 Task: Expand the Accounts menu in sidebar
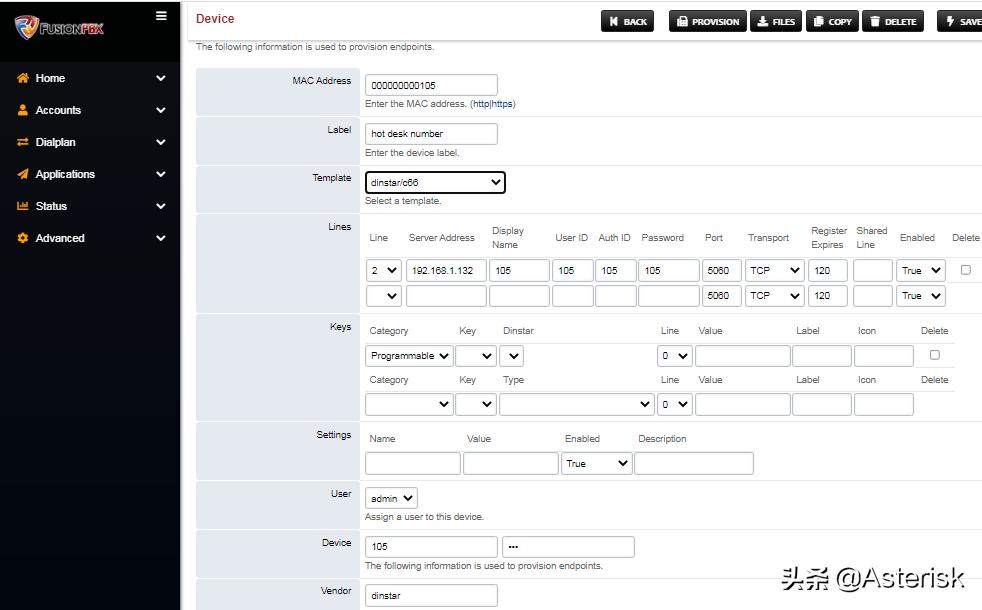tap(58, 110)
